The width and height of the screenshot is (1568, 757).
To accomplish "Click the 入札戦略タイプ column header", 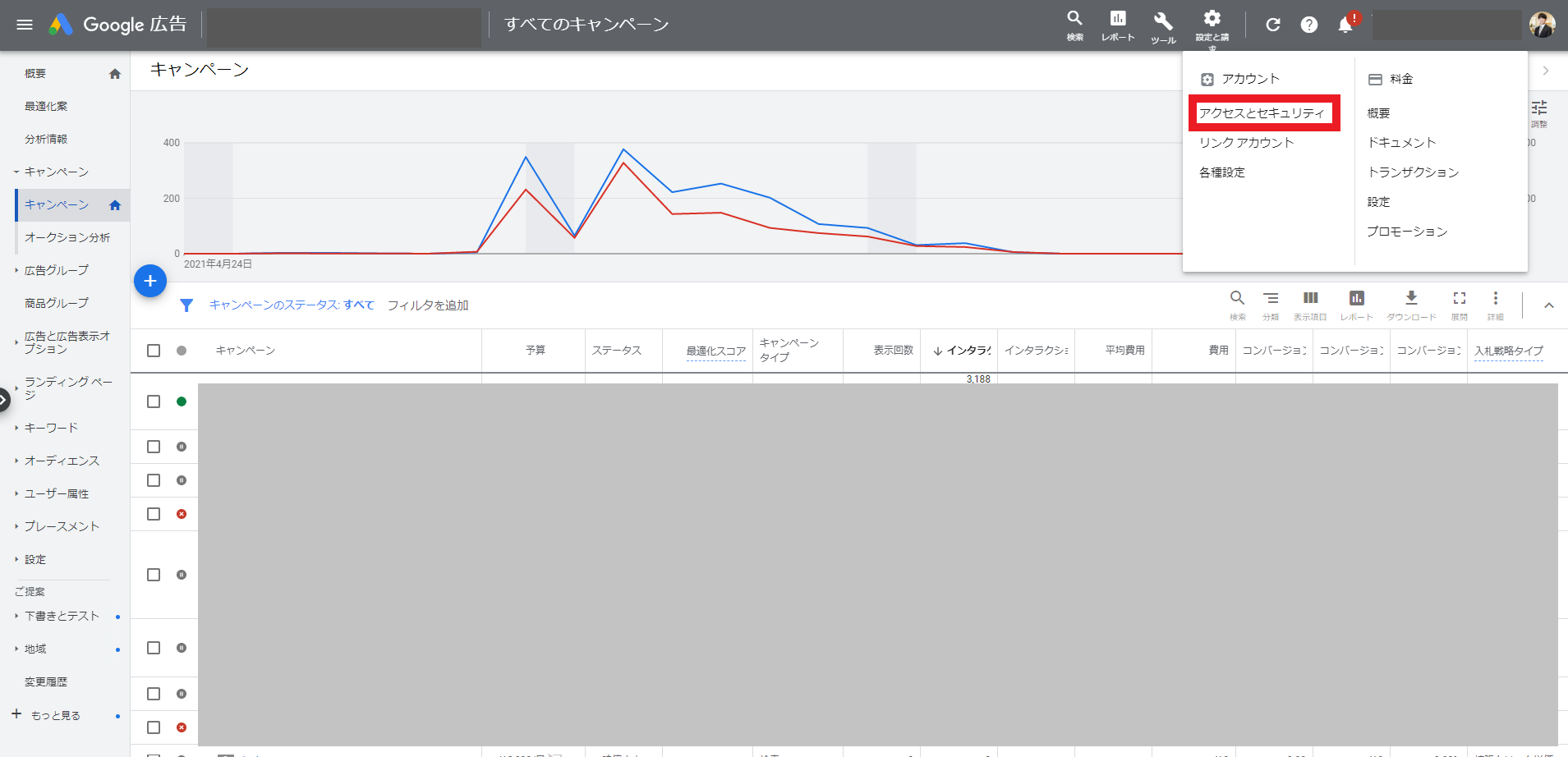I will click(x=1509, y=351).
